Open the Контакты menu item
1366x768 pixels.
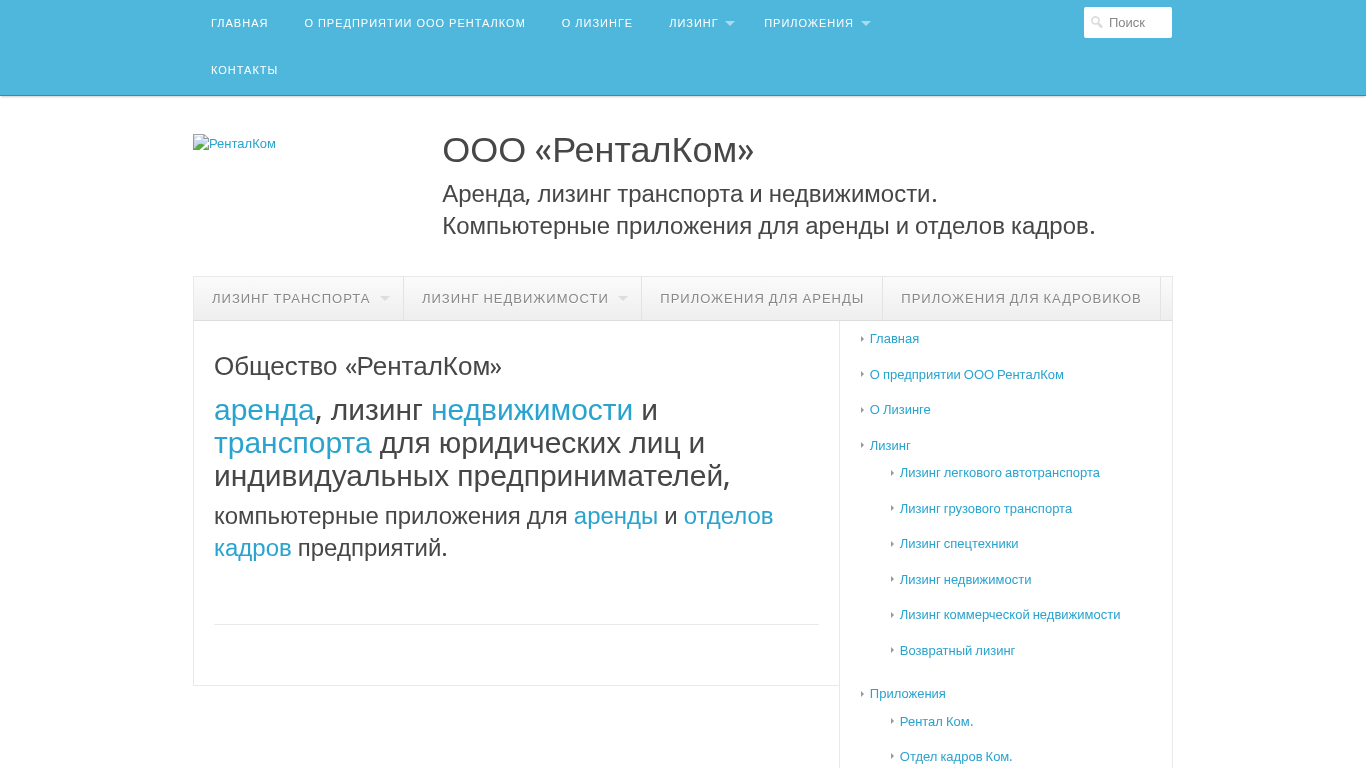244,70
